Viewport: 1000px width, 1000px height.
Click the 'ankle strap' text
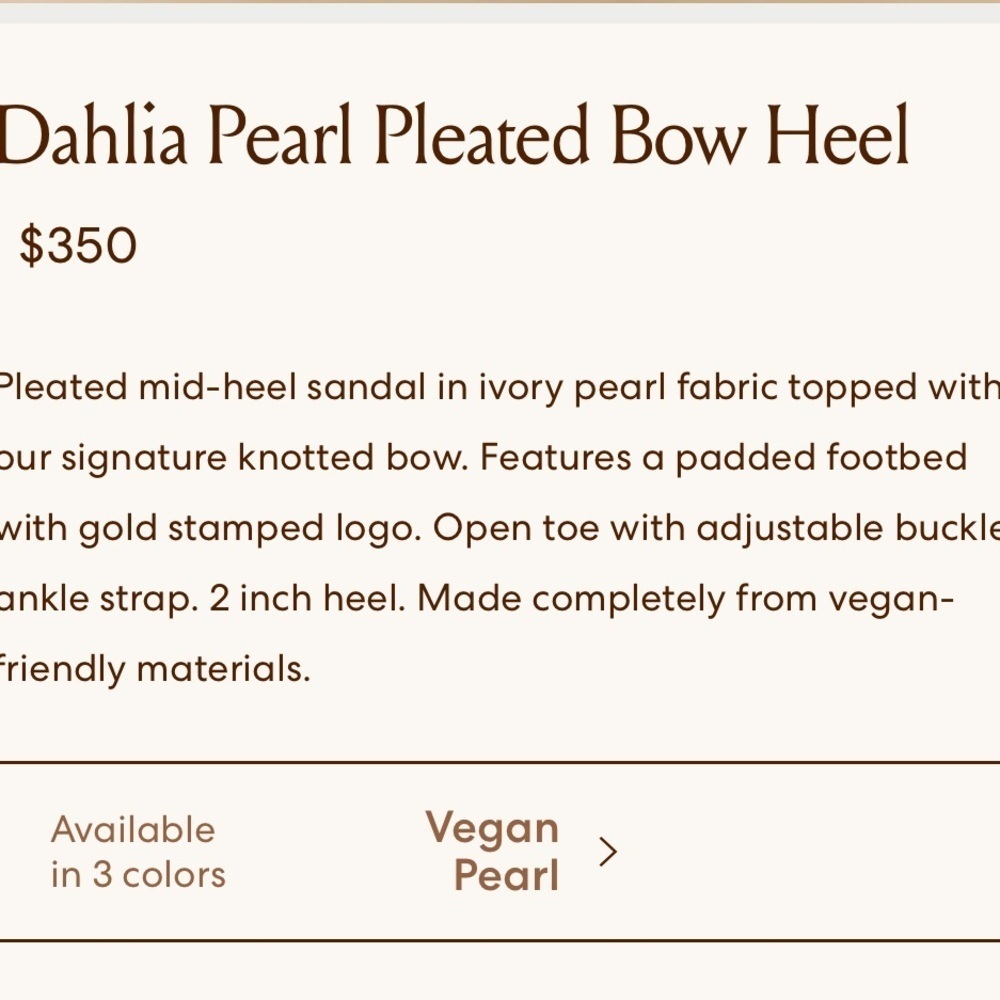pos(95,599)
